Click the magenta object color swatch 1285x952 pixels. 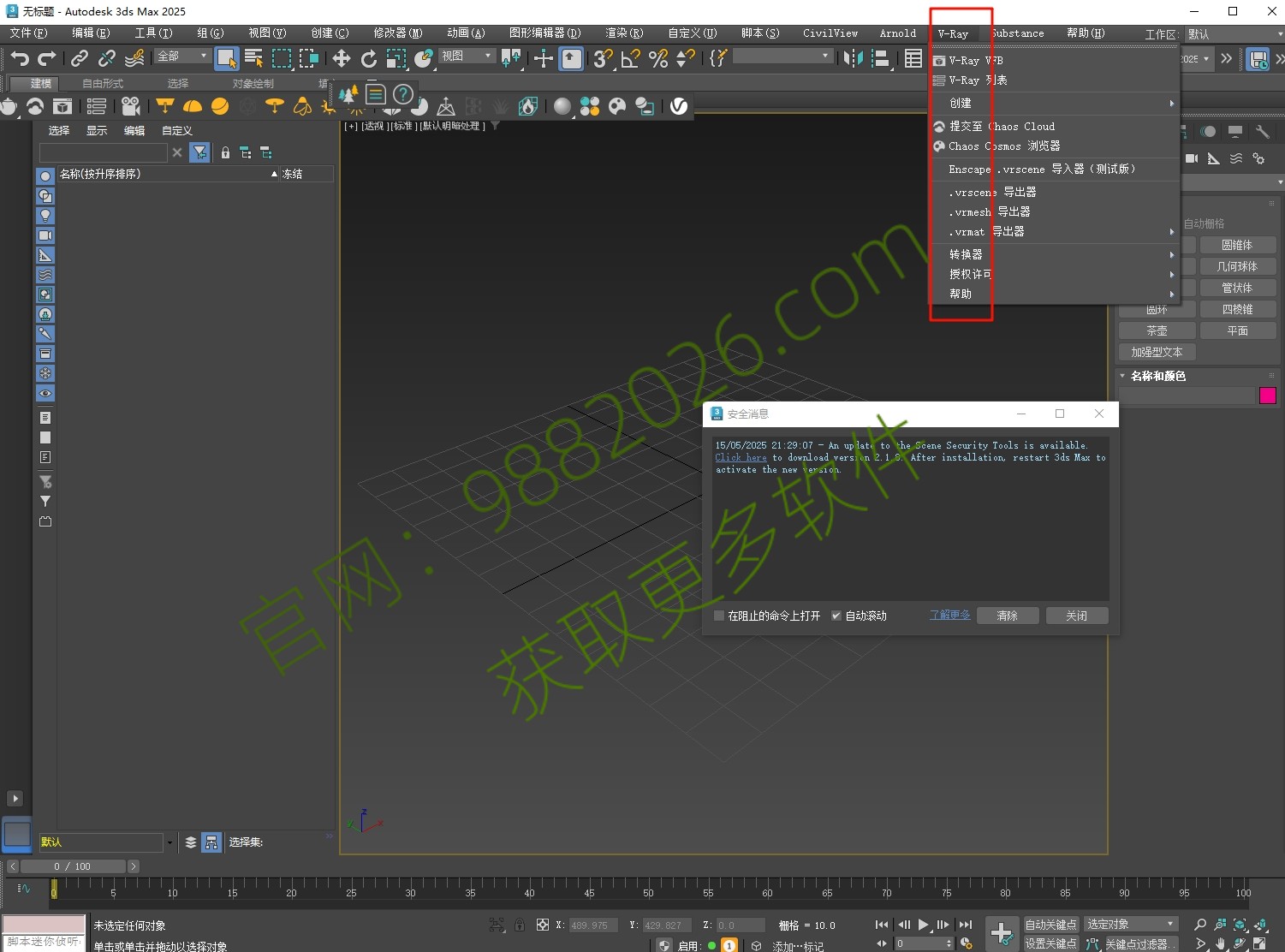pyautogui.click(x=1268, y=396)
